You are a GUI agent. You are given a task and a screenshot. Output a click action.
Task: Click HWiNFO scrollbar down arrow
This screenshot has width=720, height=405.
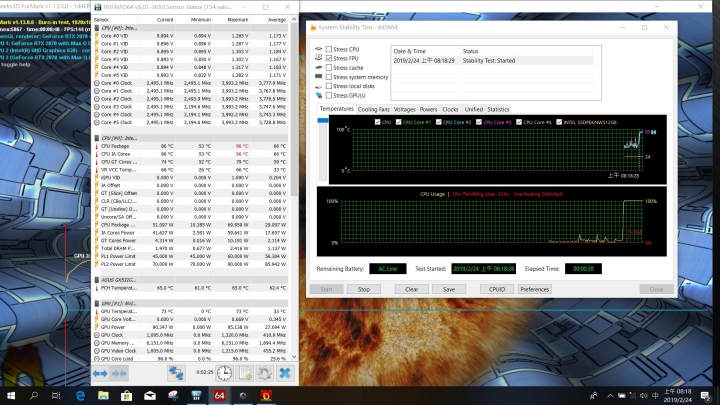[x=294, y=357]
